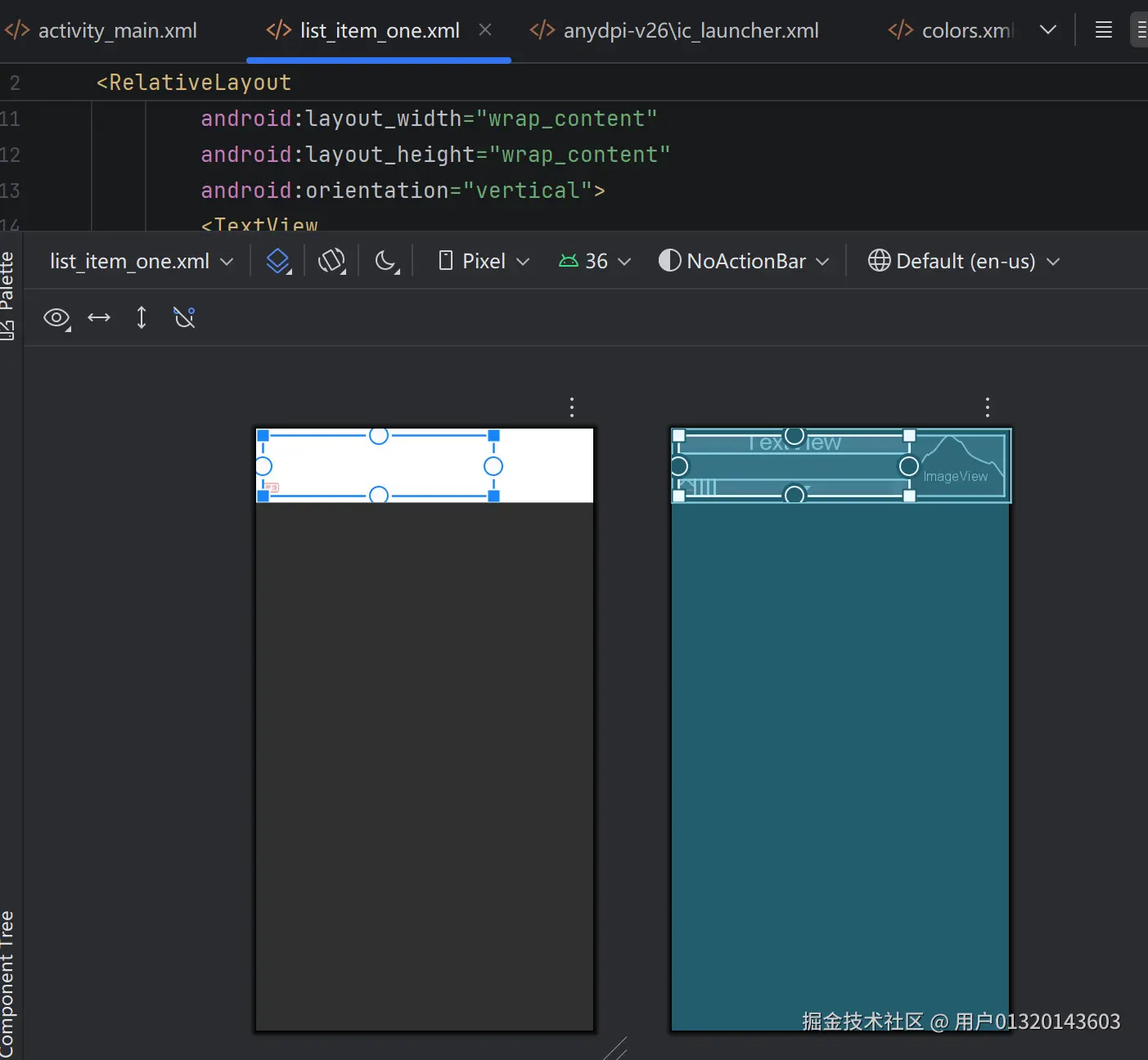Open the editor view mode lines icon
The width and height of the screenshot is (1148, 1060).
pyautogui.click(x=1103, y=30)
